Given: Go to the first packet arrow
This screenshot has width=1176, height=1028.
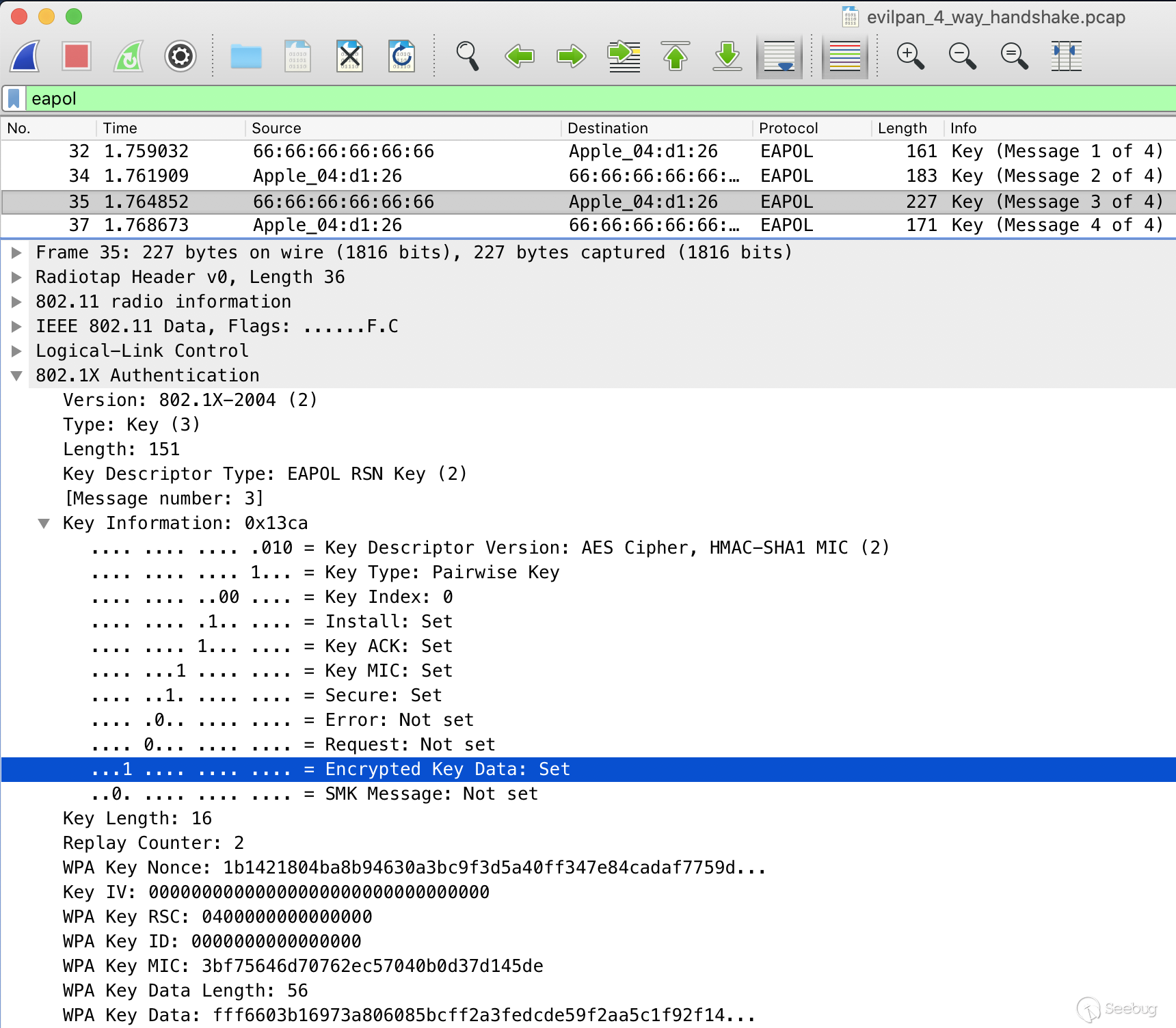Looking at the screenshot, I should (x=676, y=56).
